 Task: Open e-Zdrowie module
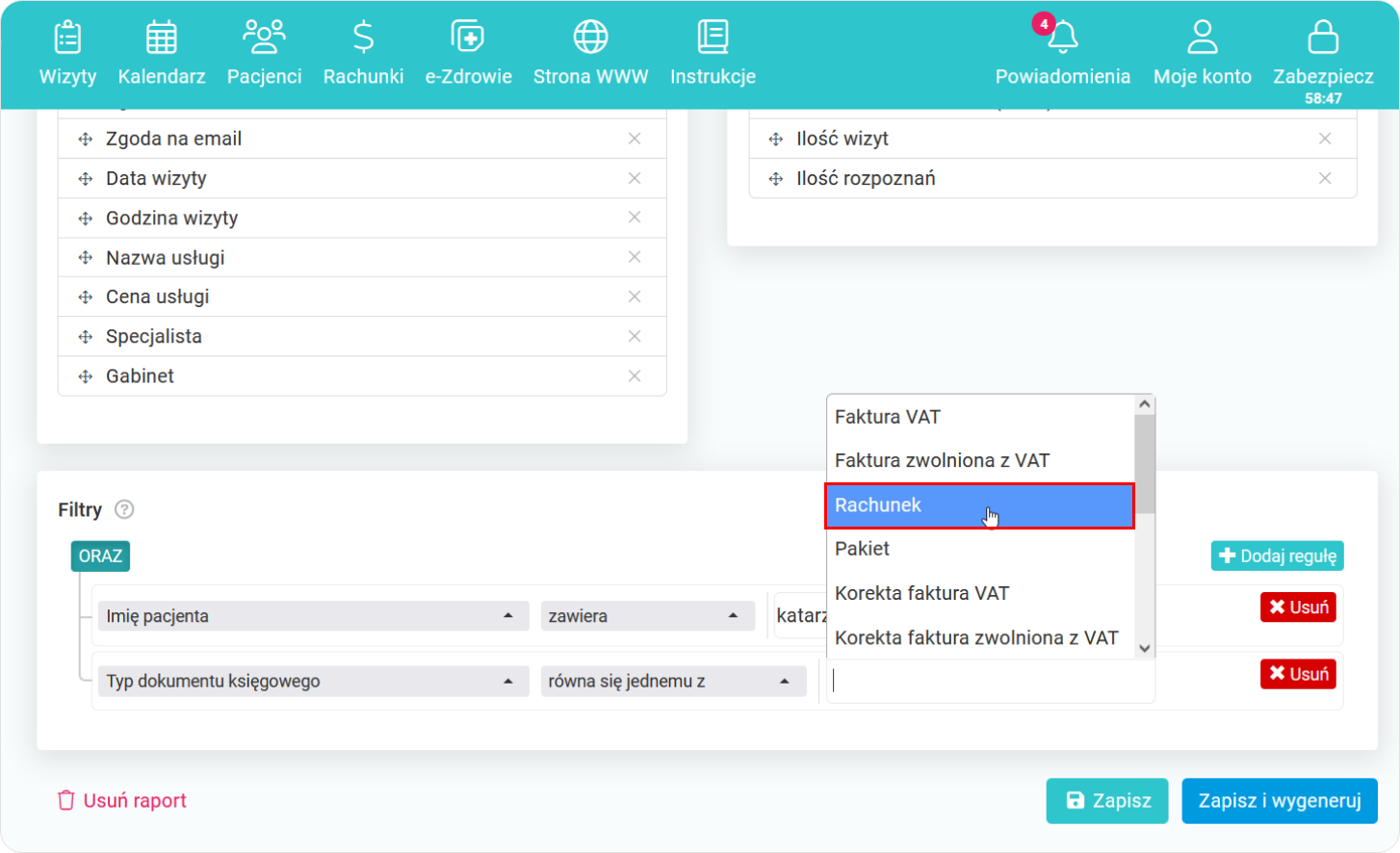tap(468, 54)
